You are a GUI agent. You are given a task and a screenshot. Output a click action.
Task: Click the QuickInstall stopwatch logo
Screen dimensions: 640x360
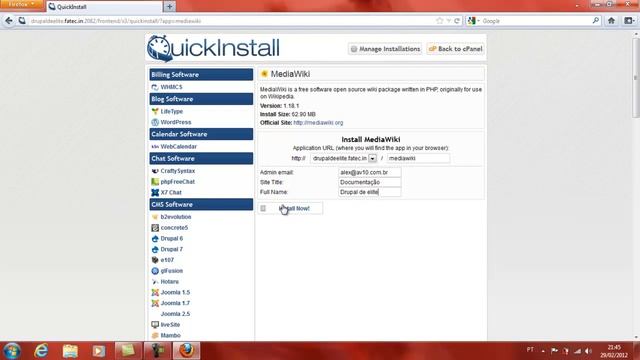coord(159,49)
